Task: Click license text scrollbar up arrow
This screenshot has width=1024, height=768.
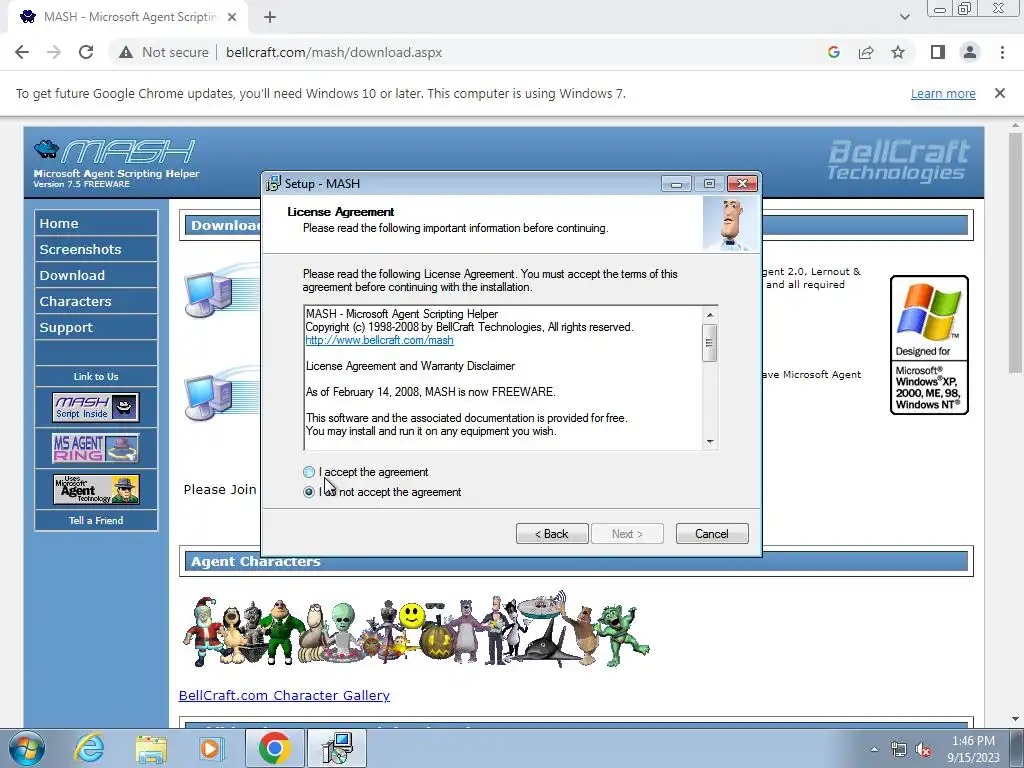Action: 710,315
